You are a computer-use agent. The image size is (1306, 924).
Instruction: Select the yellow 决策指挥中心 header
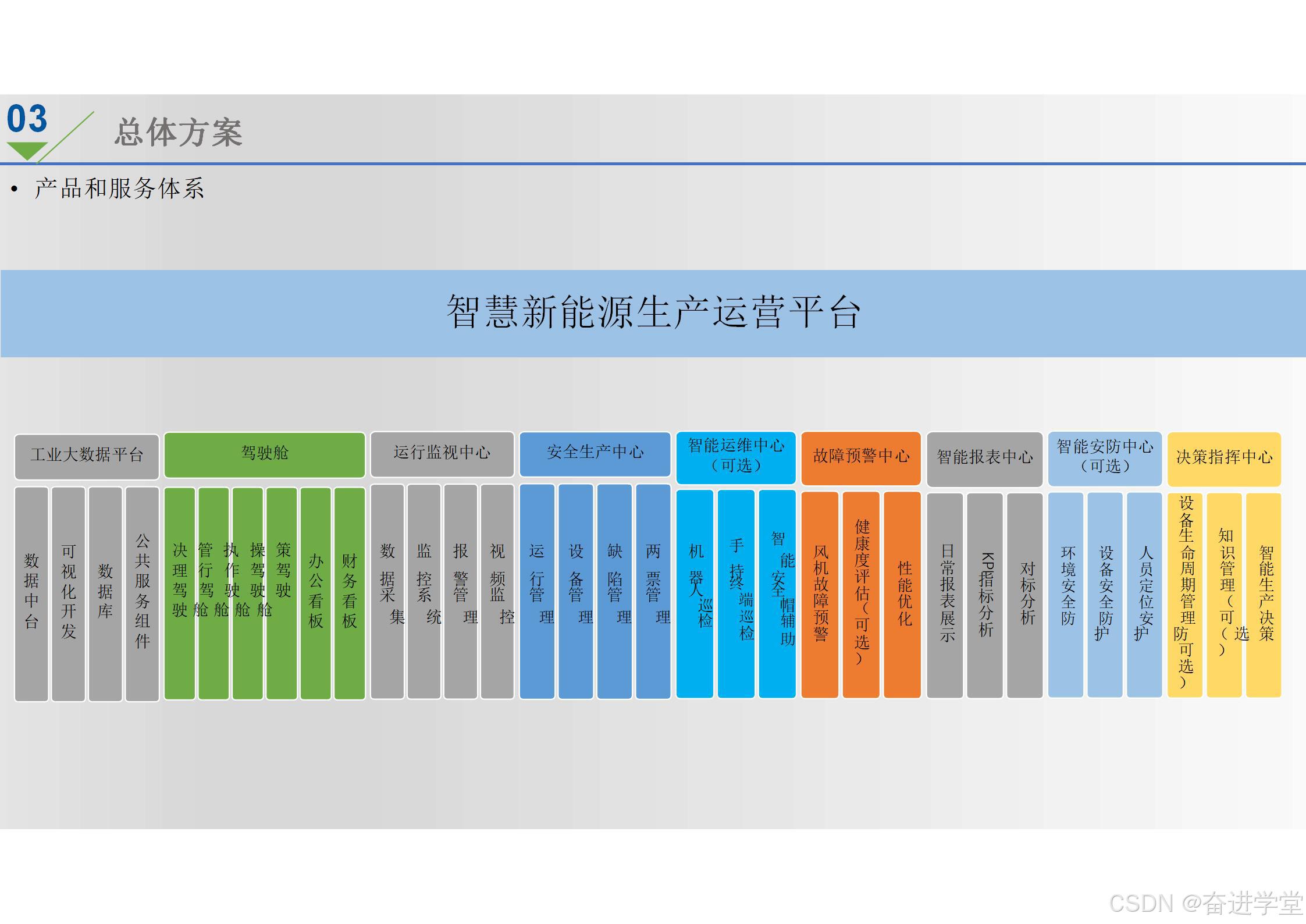coord(1224,459)
